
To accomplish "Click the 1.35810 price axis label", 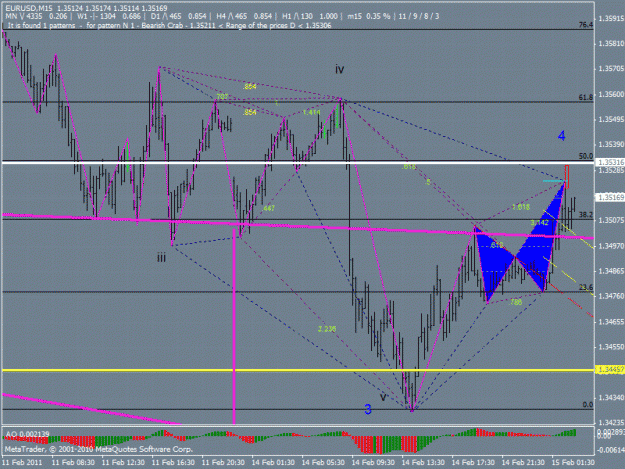I will point(611,43).
